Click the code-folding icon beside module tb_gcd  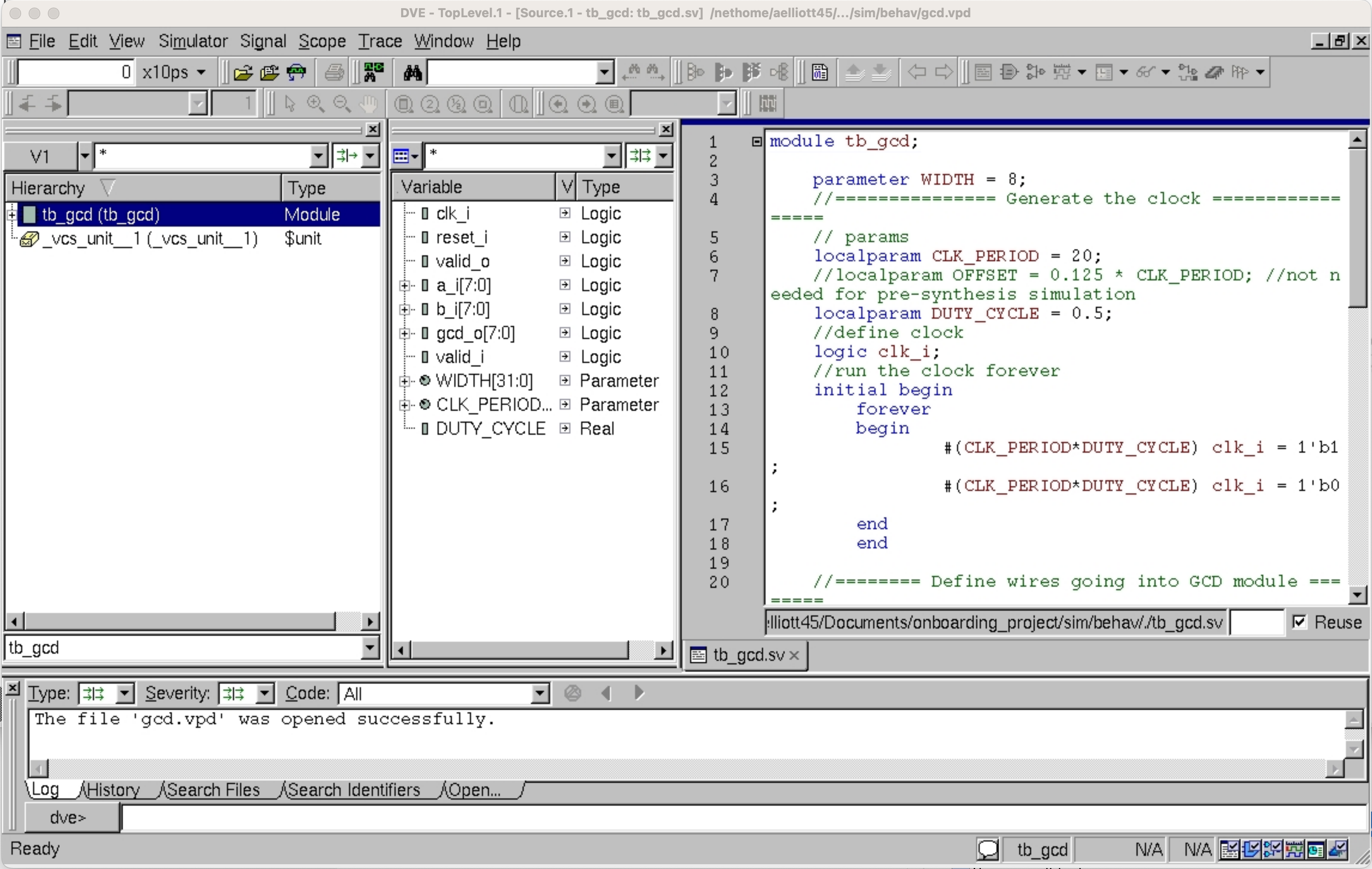[756, 141]
